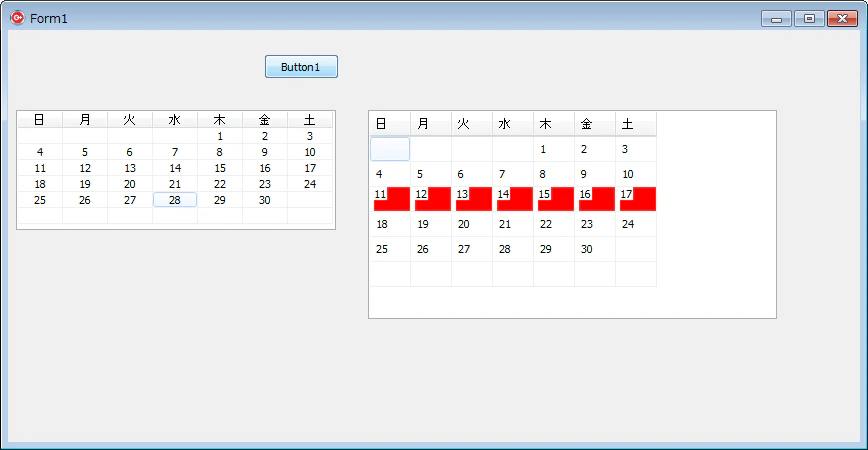Click the 水 header in the smaller calendar
868x450 pixels.
tap(175, 120)
